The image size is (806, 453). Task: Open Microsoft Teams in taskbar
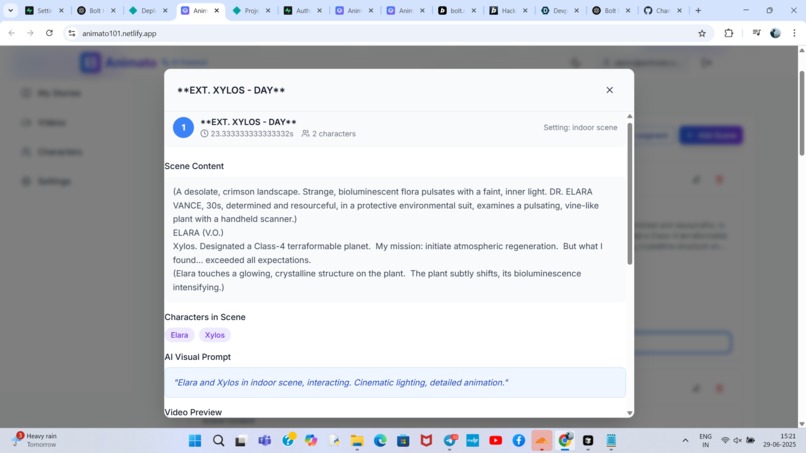tap(264, 441)
